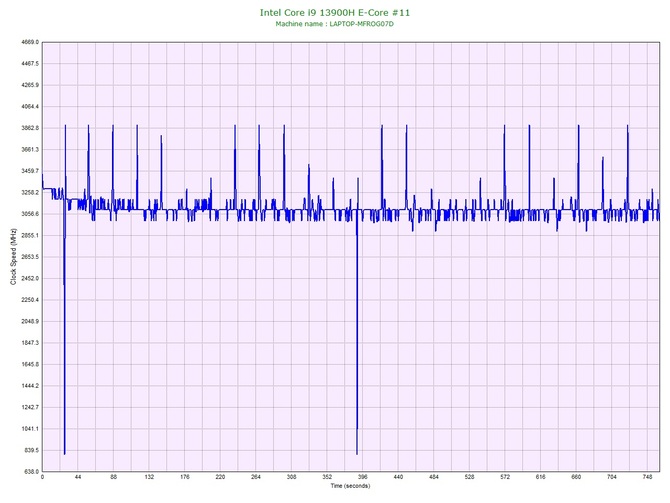Click the 132 tick on the time axis
This screenshot has width=670, height=503.
pos(149,477)
